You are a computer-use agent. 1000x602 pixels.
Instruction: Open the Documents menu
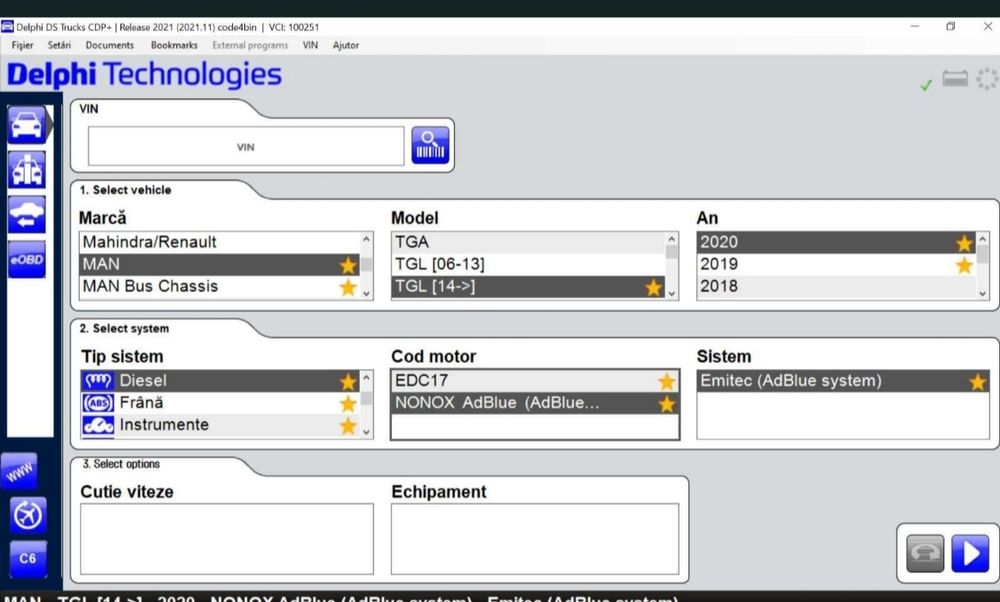coord(110,45)
